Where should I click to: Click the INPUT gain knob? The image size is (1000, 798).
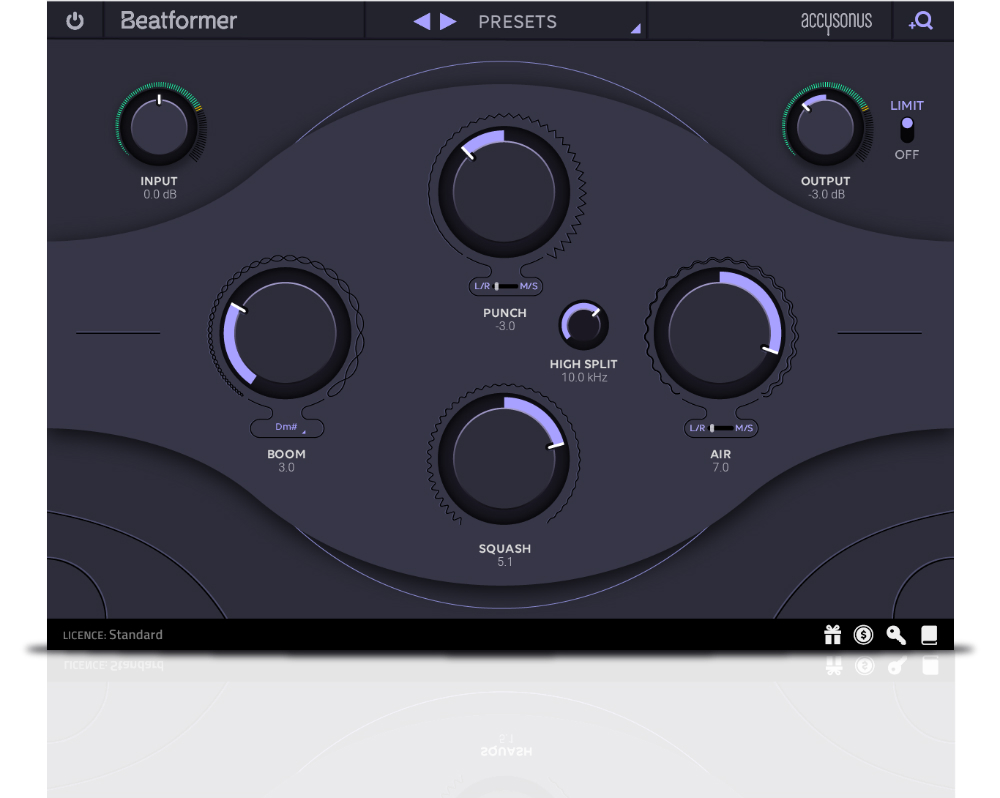tap(159, 127)
